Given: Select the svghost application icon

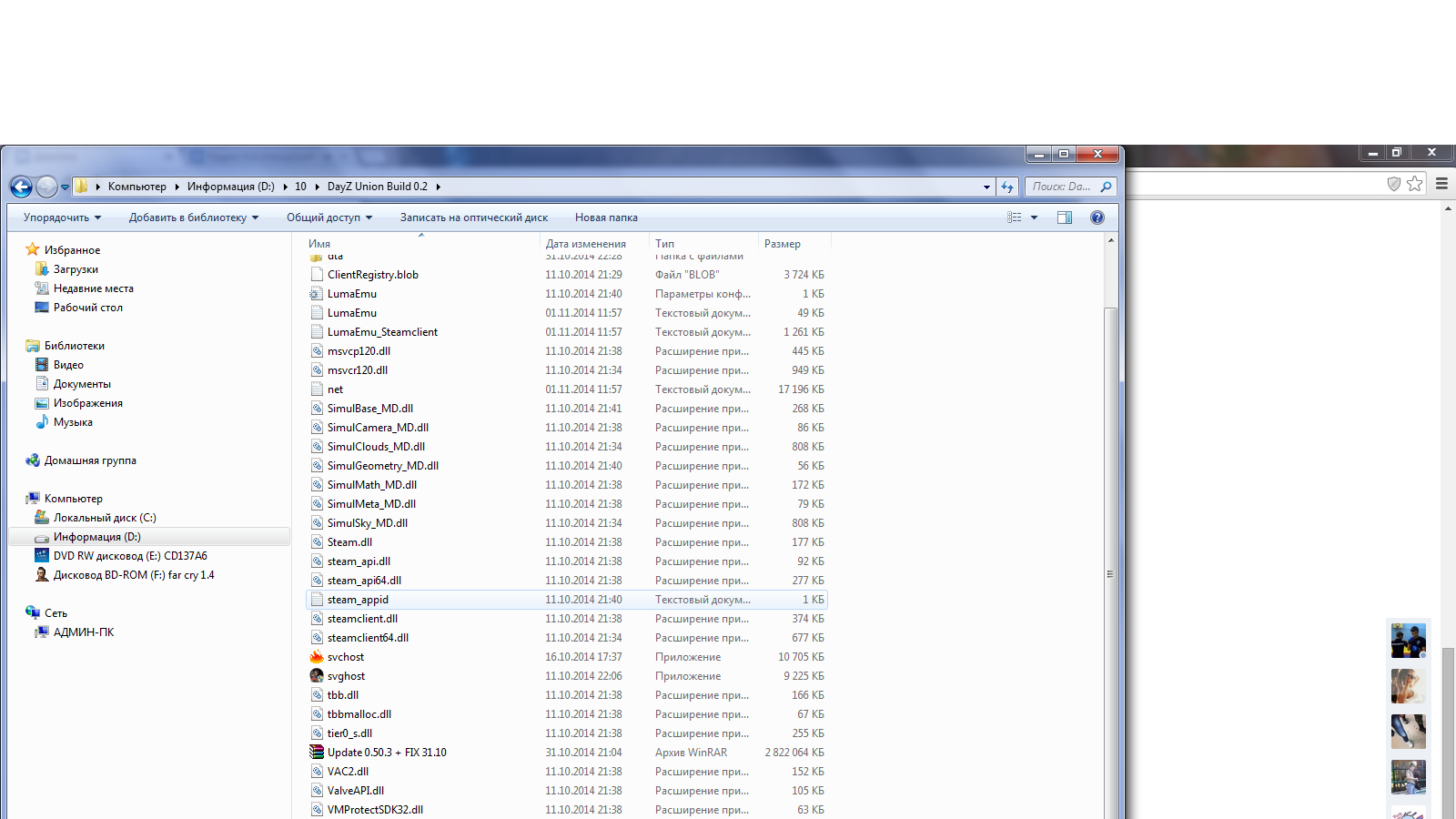Looking at the screenshot, I should click(x=317, y=676).
